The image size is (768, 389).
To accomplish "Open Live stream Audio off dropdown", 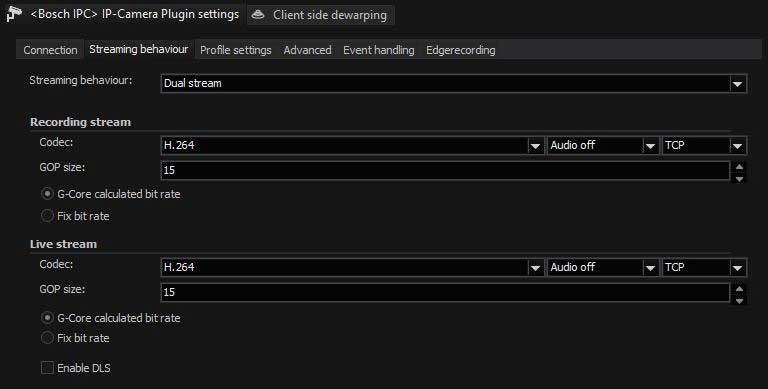I will coord(602,267).
